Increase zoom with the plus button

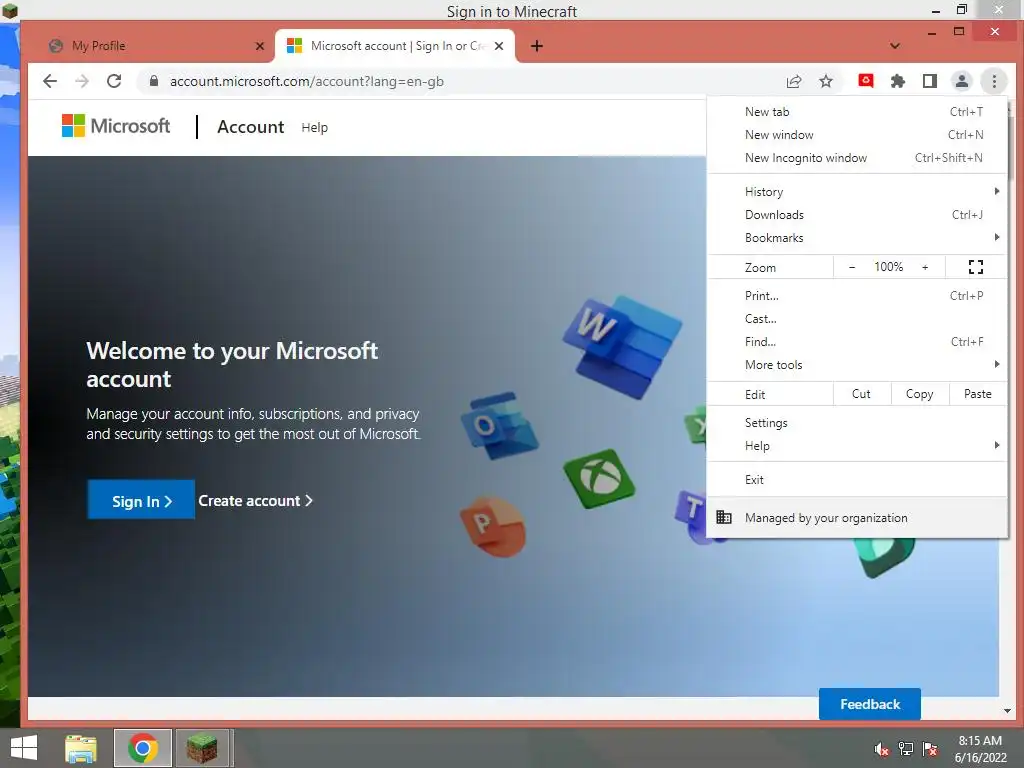[925, 267]
